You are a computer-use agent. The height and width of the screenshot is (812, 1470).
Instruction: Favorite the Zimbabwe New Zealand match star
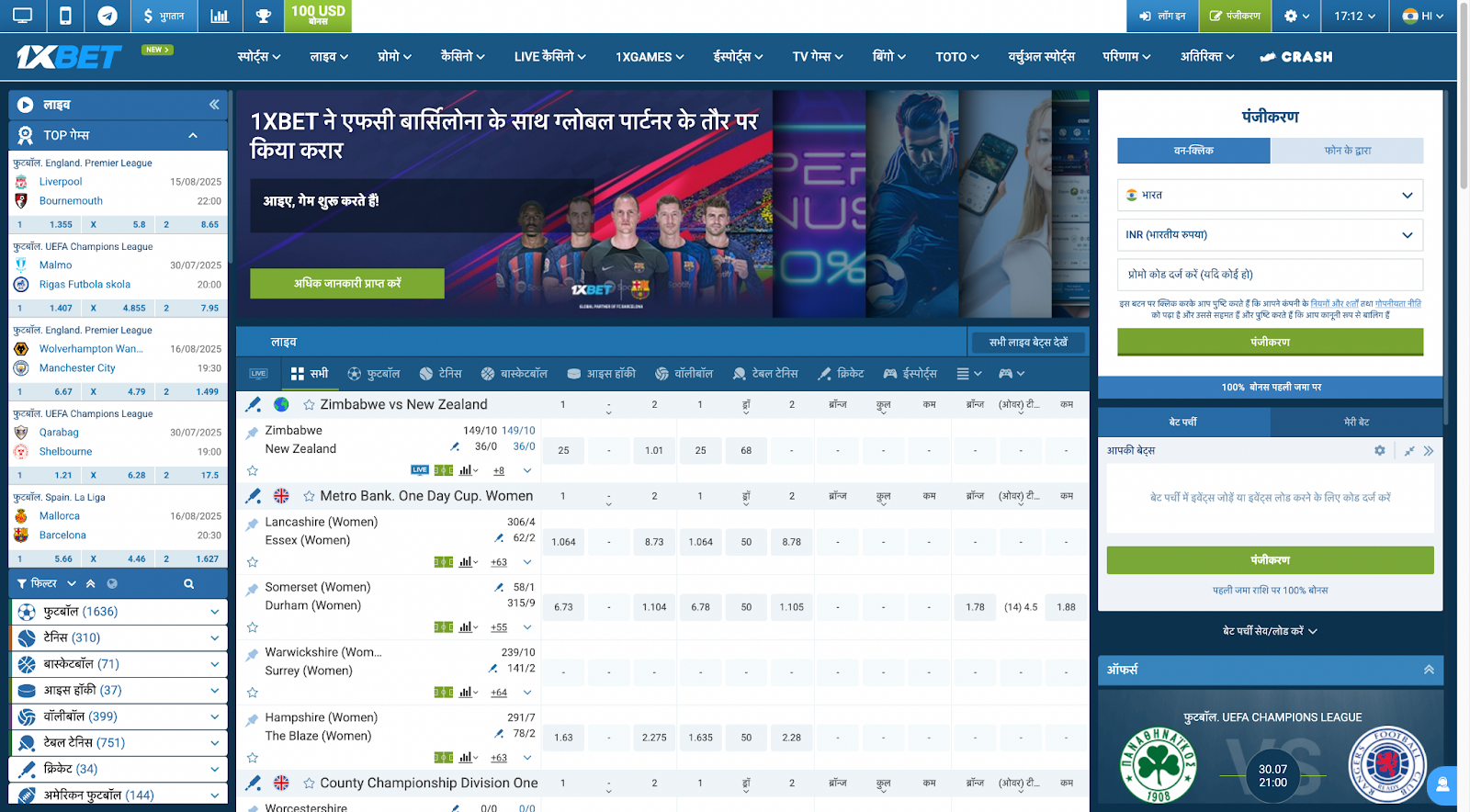tap(253, 470)
